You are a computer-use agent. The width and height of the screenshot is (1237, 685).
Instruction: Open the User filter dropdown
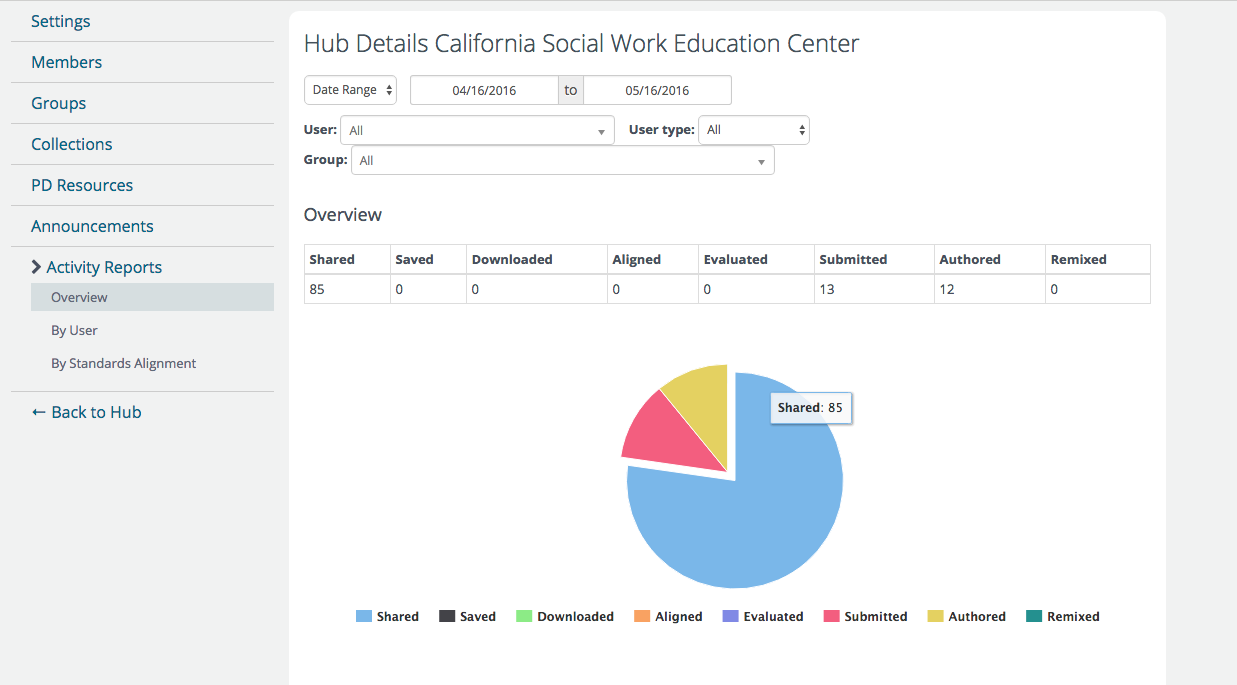point(477,131)
